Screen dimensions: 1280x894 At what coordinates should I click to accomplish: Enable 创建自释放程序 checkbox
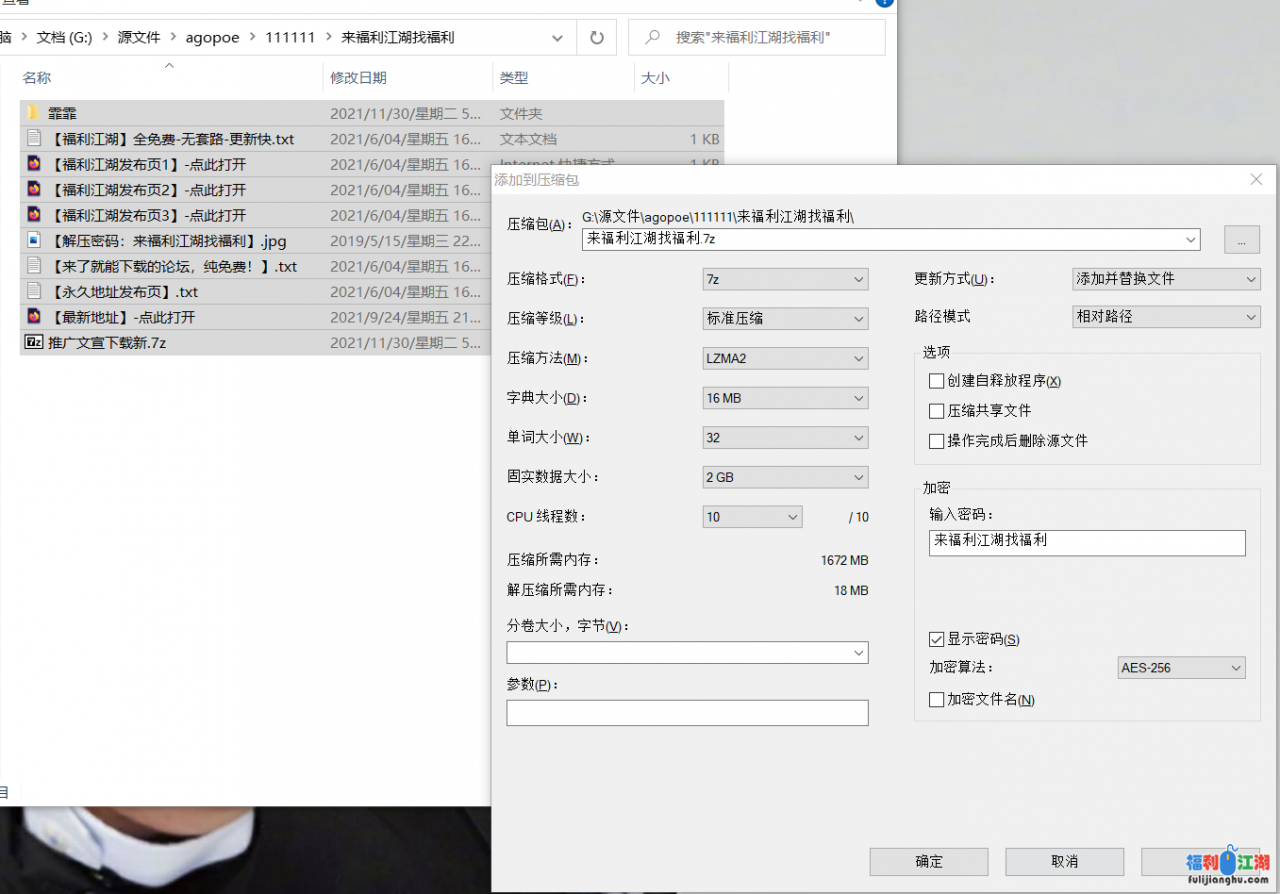tap(936, 381)
